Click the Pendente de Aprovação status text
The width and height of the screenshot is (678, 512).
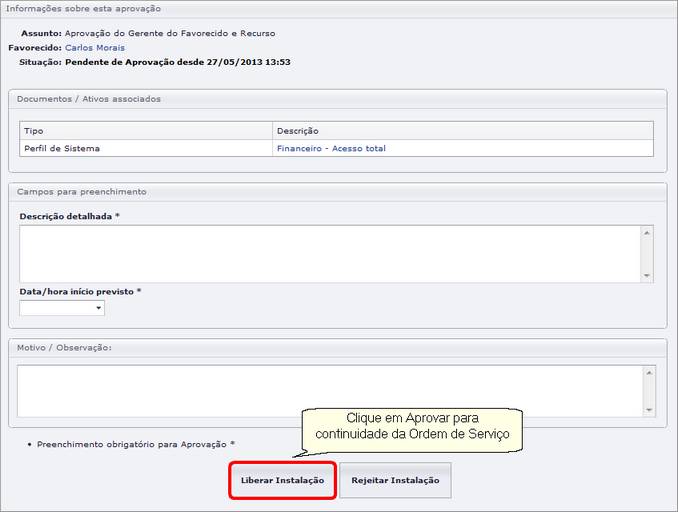(x=177, y=62)
